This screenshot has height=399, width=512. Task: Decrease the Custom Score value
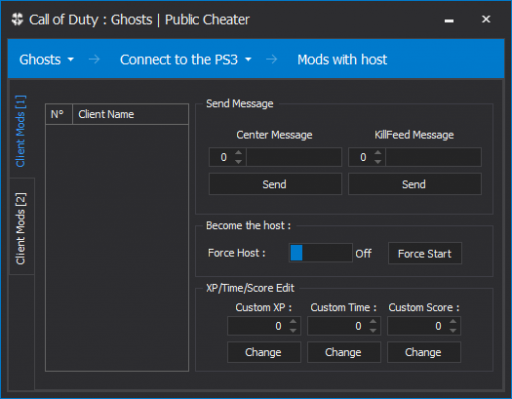tap(453, 330)
